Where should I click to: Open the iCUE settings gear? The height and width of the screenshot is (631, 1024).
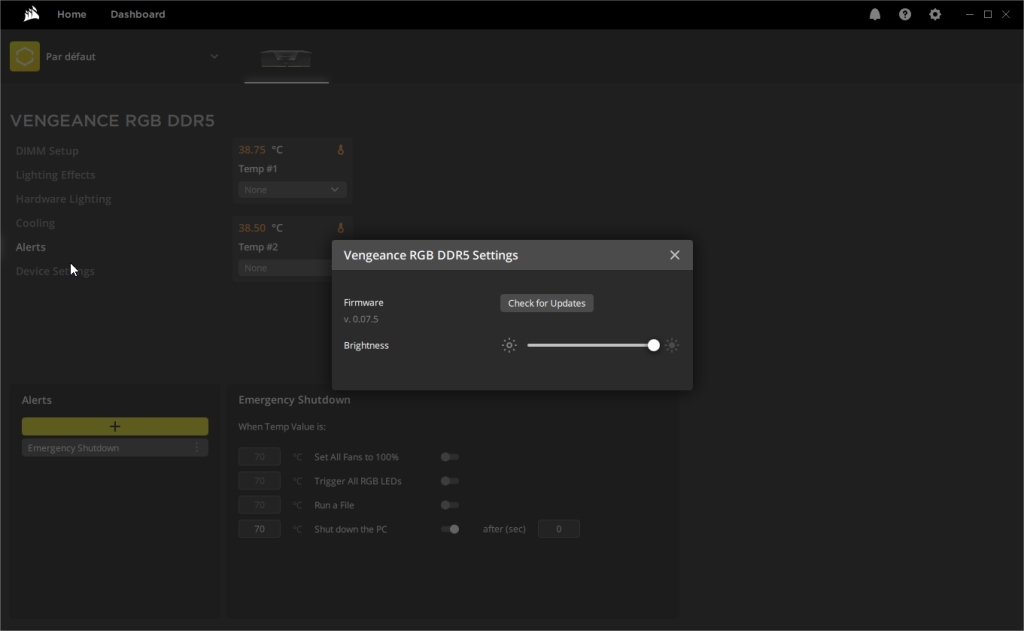pyautogui.click(x=935, y=14)
